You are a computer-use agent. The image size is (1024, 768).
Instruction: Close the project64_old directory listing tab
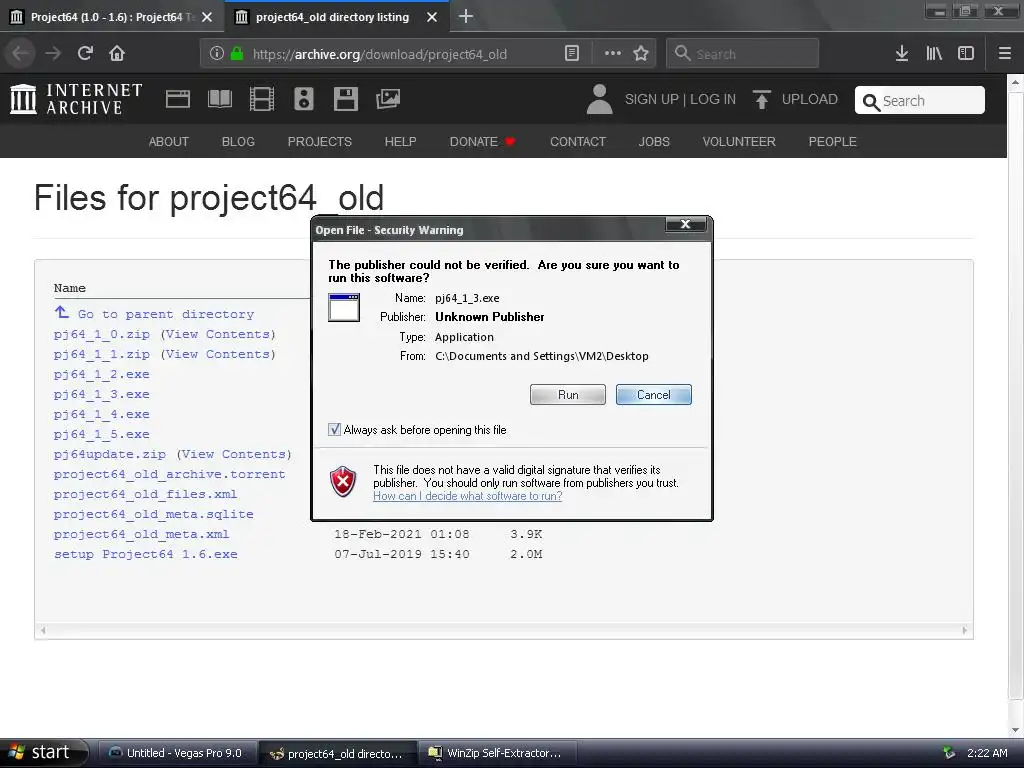pyautogui.click(x=432, y=17)
